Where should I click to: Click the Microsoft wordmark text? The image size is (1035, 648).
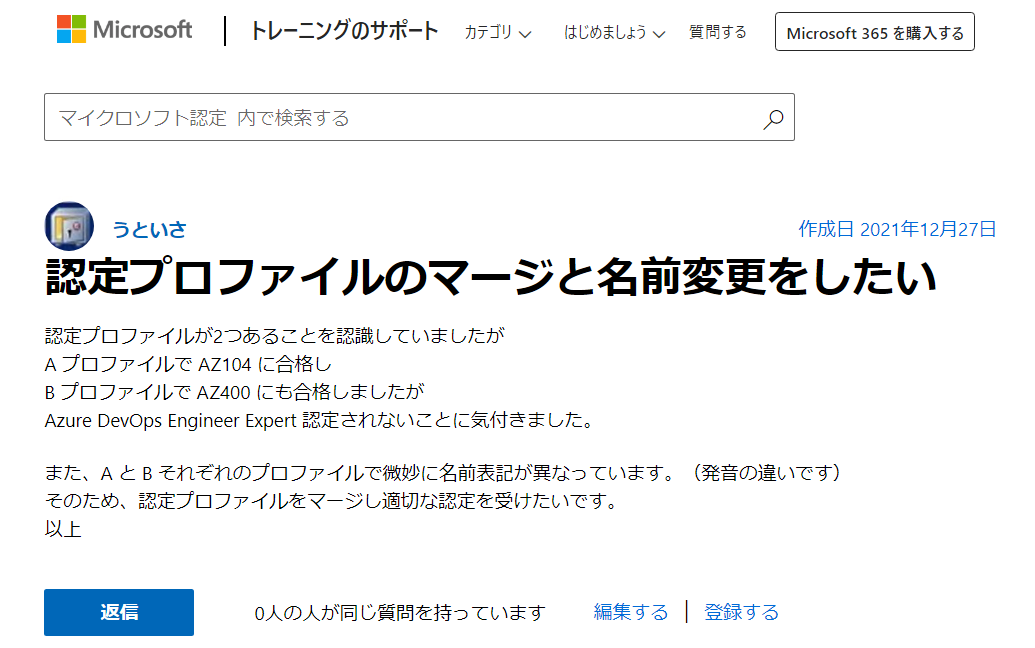pyautogui.click(x=142, y=30)
